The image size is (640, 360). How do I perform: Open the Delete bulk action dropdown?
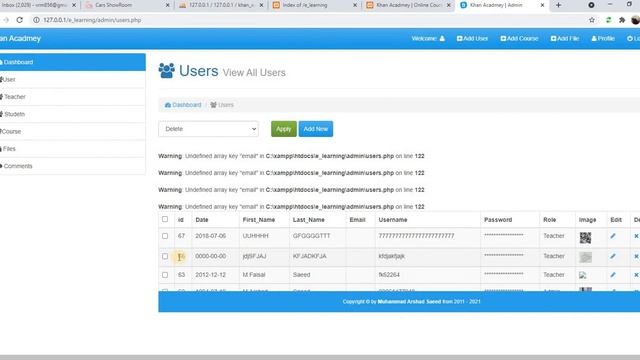point(208,129)
